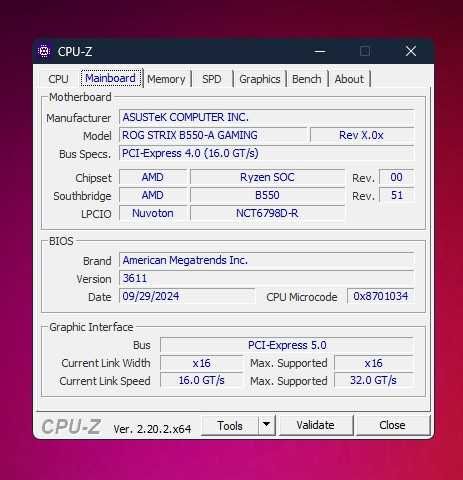This screenshot has width=463, height=480.
Task: Click the American Megatrends Inc. brand field
Action: [267, 260]
